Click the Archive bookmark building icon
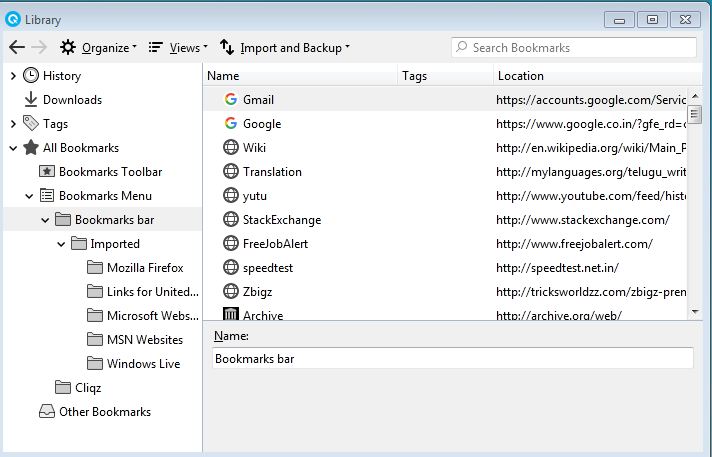This screenshot has width=712, height=457. tap(231, 313)
